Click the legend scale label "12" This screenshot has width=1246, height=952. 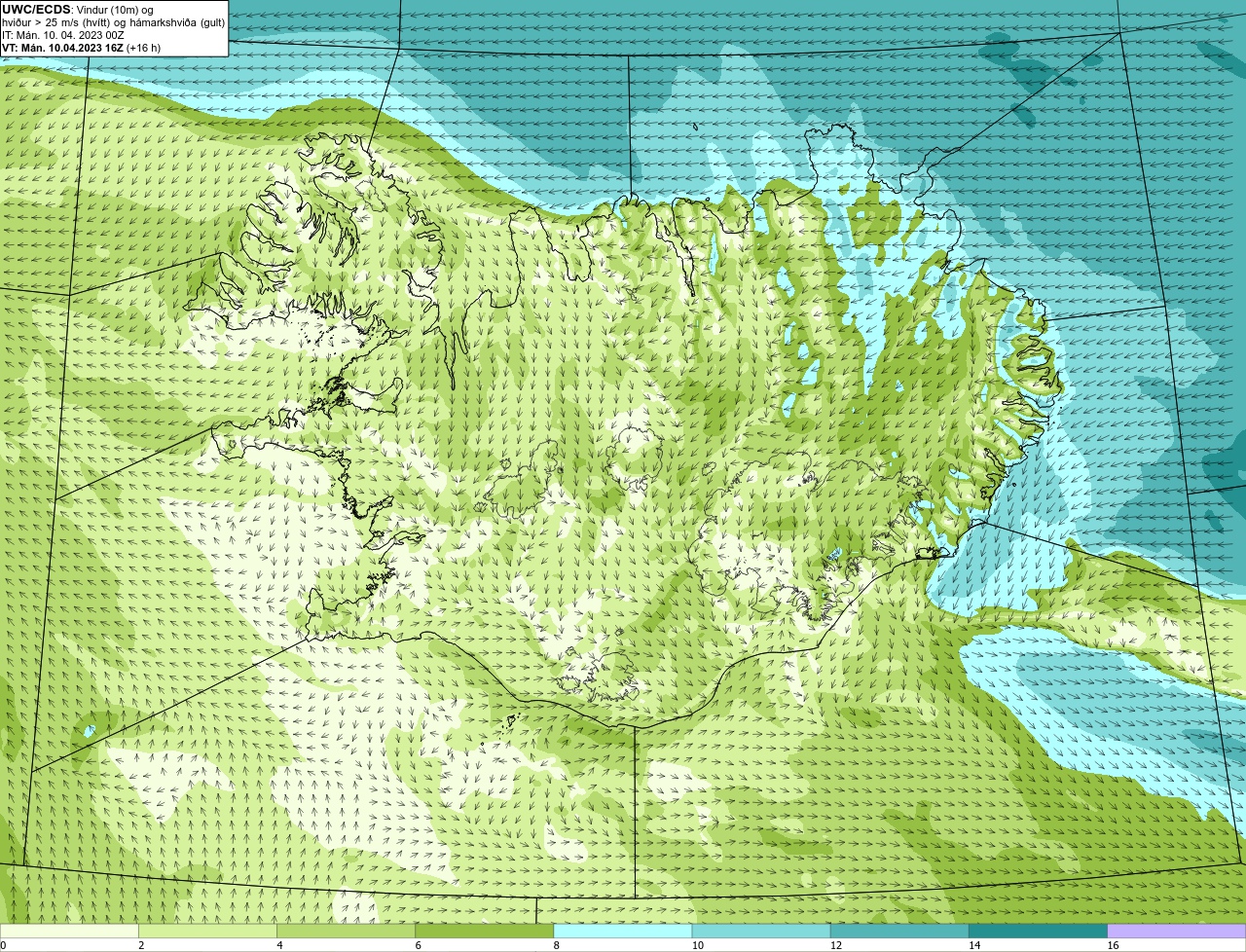pyautogui.click(x=835, y=945)
